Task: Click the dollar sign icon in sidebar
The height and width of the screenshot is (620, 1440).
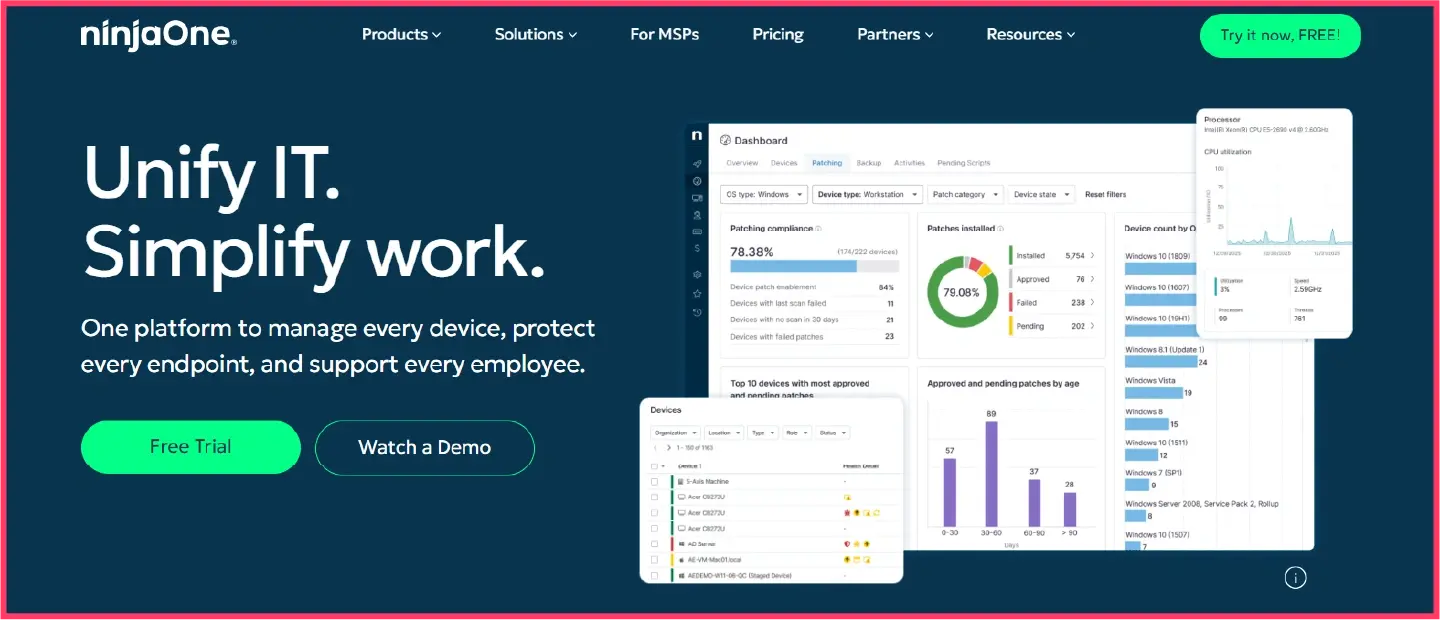Action: [x=697, y=248]
